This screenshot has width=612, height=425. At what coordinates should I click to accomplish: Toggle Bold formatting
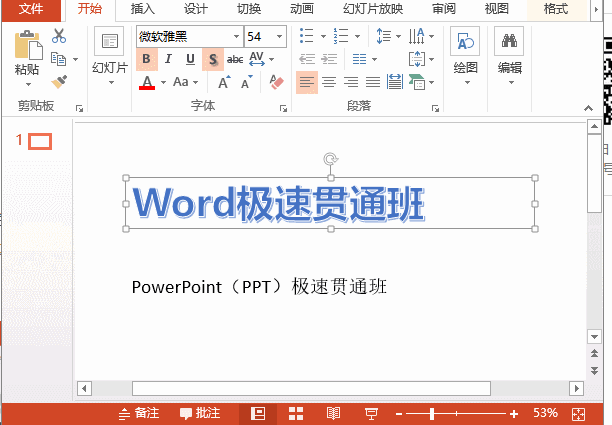click(147, 59)
